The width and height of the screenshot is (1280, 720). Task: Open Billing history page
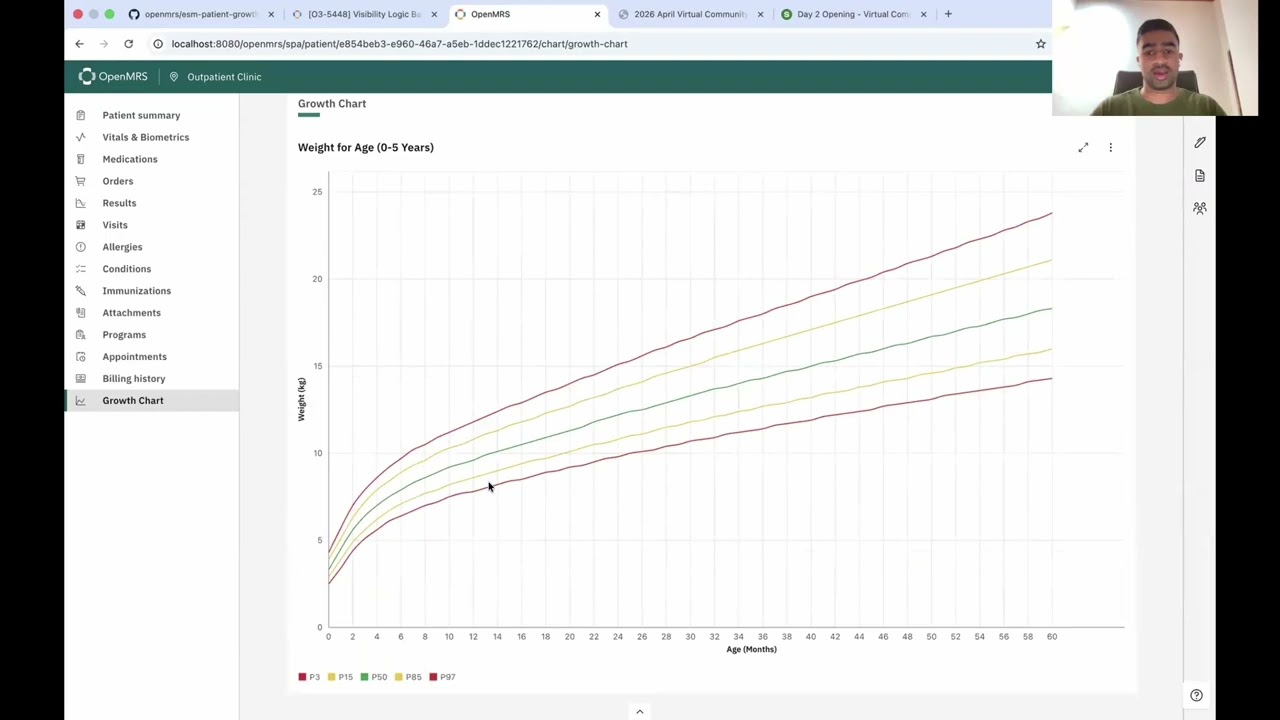pyautogui.click(x=133, y=379)
